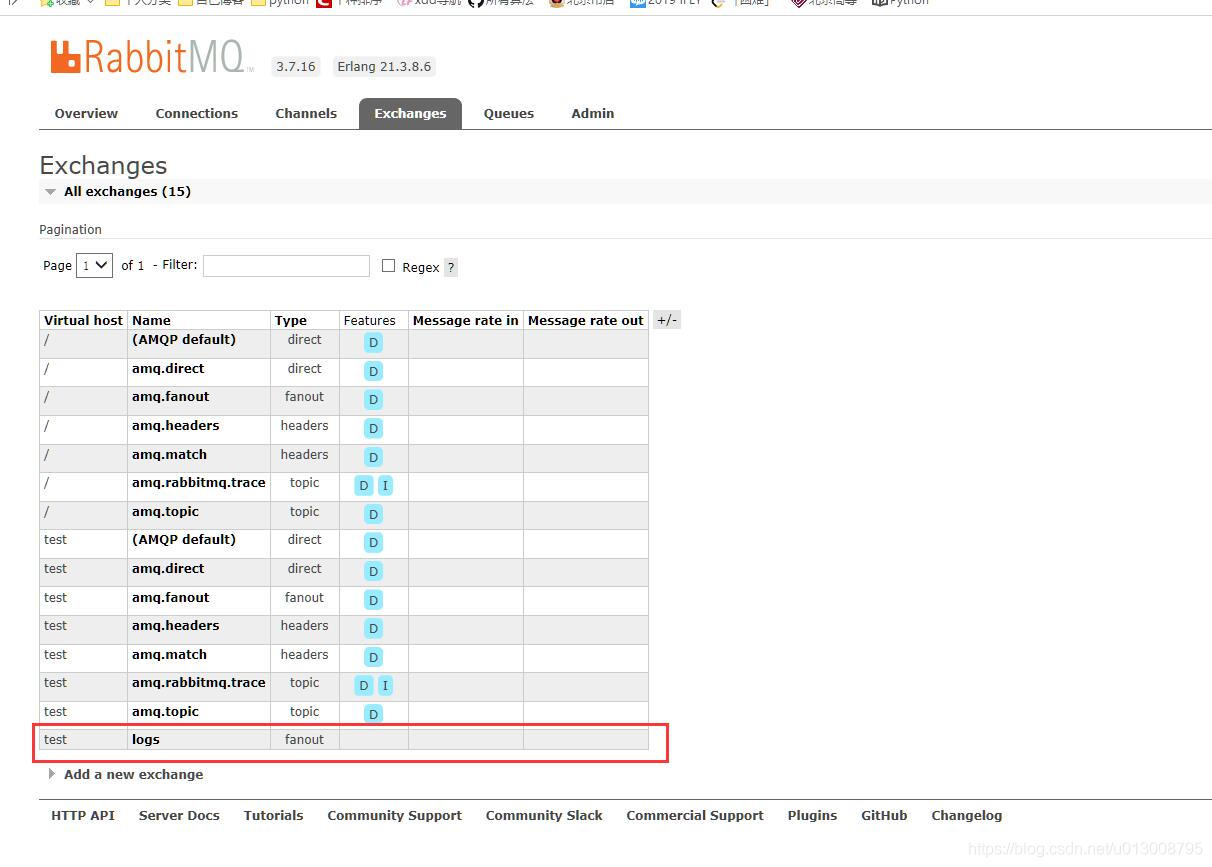Click the D badge for / (AMQP default)
Image resolution: width=1212 pixels, height=867 pixels.
[373, 342]
